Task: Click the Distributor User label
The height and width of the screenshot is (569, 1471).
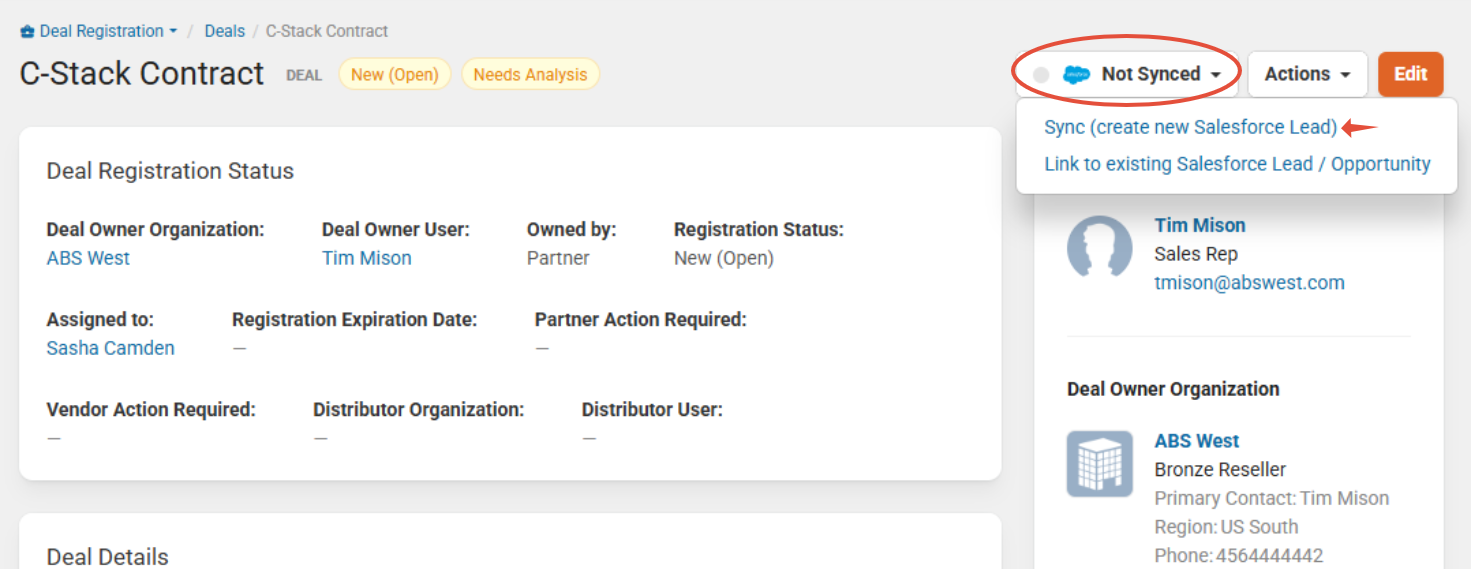Action: (x=652, y=410)
